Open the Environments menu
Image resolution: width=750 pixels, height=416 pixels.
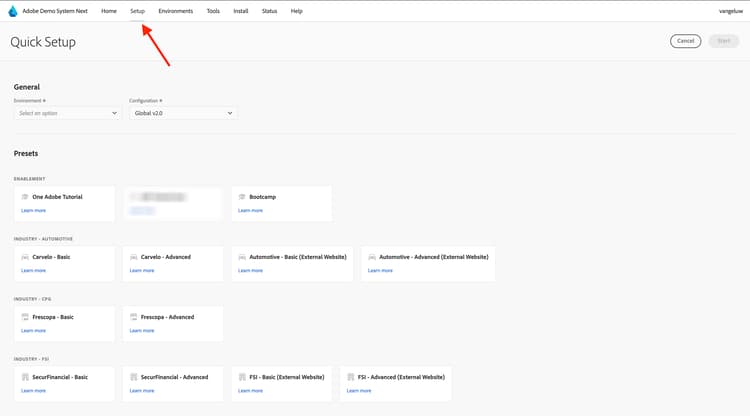176,11
